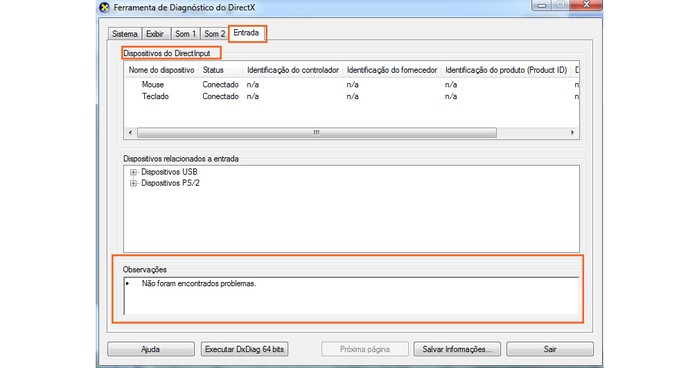Go to the Som 2 tab
Viewport: 695px width, 368px height.
(x=215, y=34)
